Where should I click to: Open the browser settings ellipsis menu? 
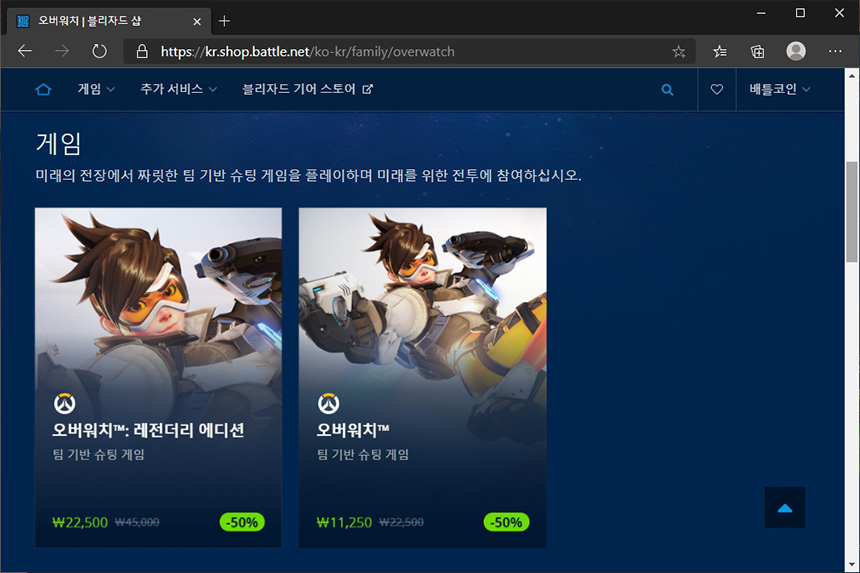[835, 51]
